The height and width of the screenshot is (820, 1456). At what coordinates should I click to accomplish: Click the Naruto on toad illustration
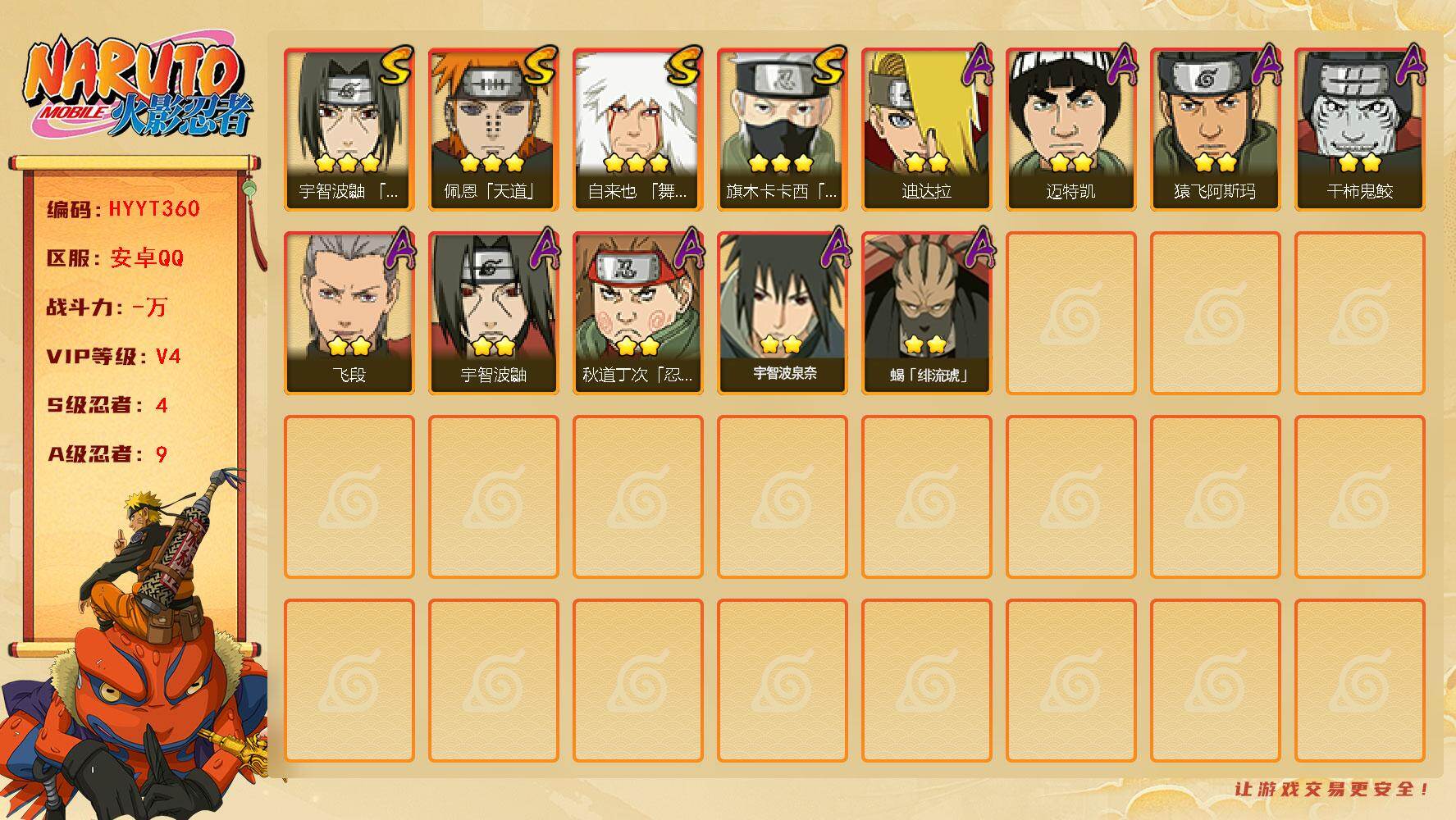pyautogui.click(x=135, y=644)
